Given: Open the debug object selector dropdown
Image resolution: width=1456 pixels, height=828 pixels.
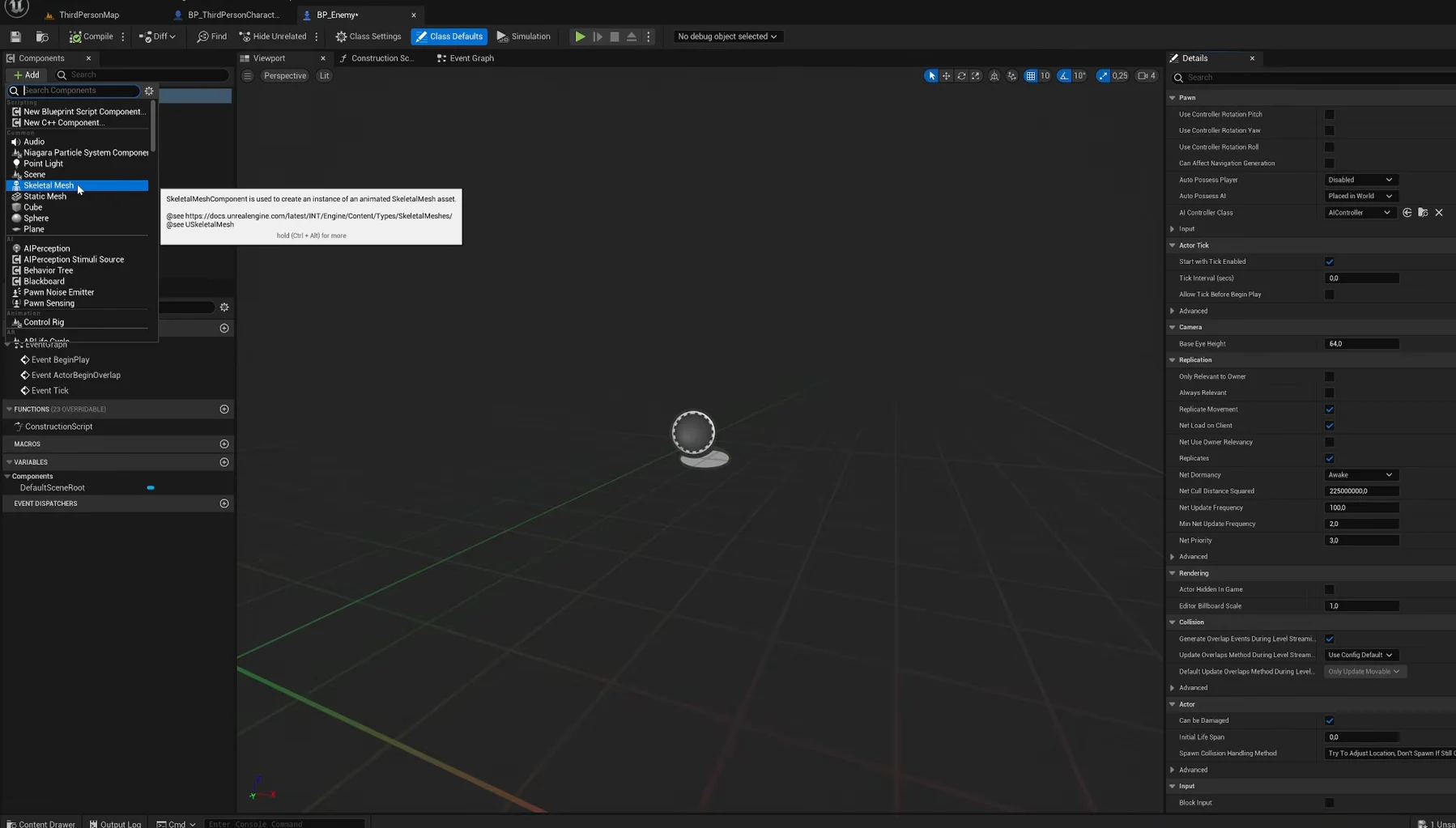Looking at the screenshot, I should point(726,36).
